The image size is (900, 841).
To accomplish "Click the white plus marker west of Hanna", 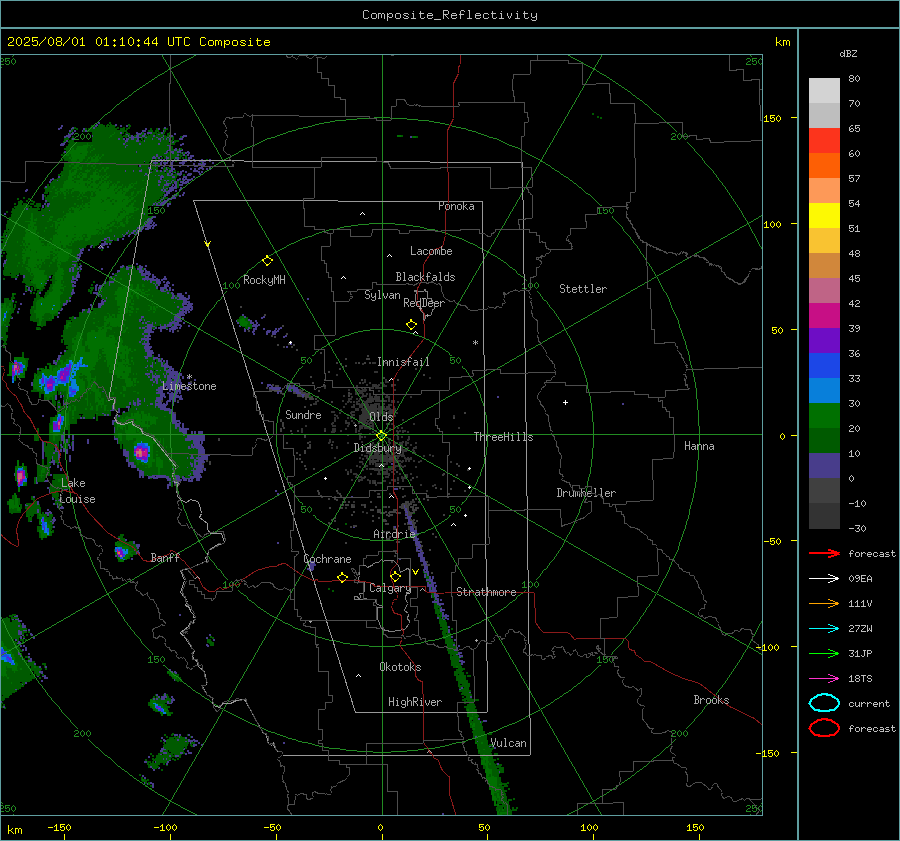I will click(565, 402).
